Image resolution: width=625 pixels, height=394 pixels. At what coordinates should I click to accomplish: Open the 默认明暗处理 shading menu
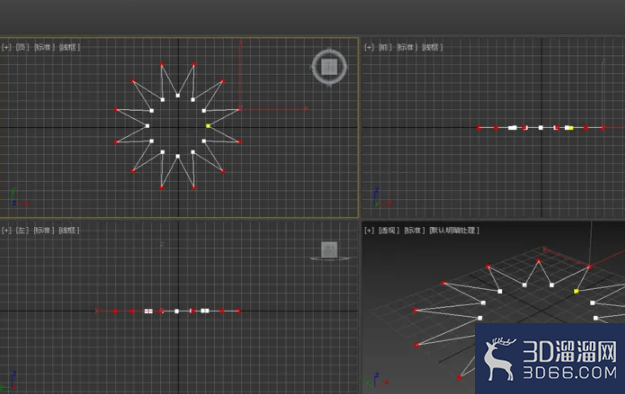[454, 230]
